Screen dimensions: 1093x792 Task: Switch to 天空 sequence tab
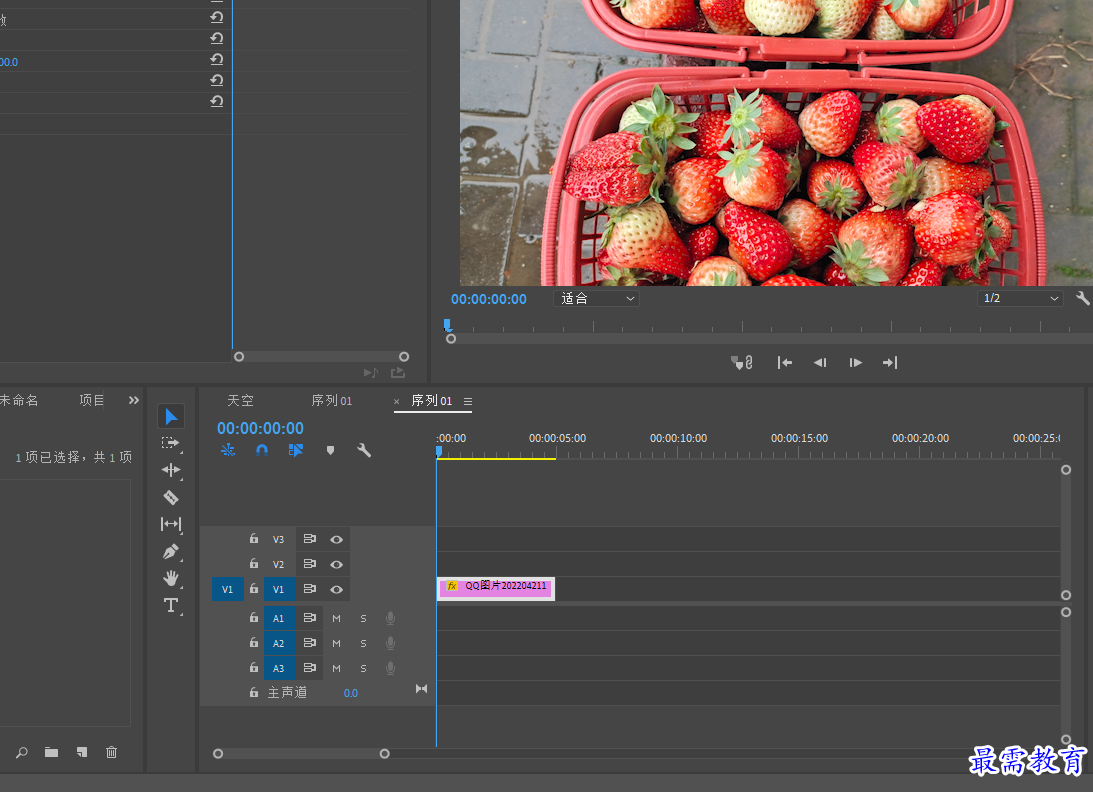pyautogui.click(x=240, y=401)
